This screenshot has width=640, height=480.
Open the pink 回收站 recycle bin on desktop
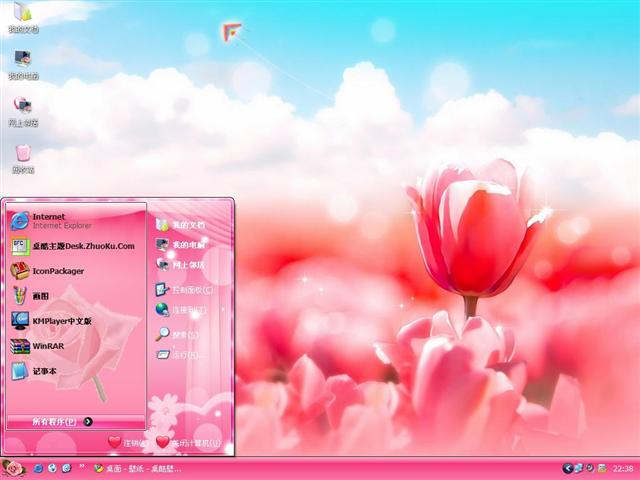coord(23,159)
